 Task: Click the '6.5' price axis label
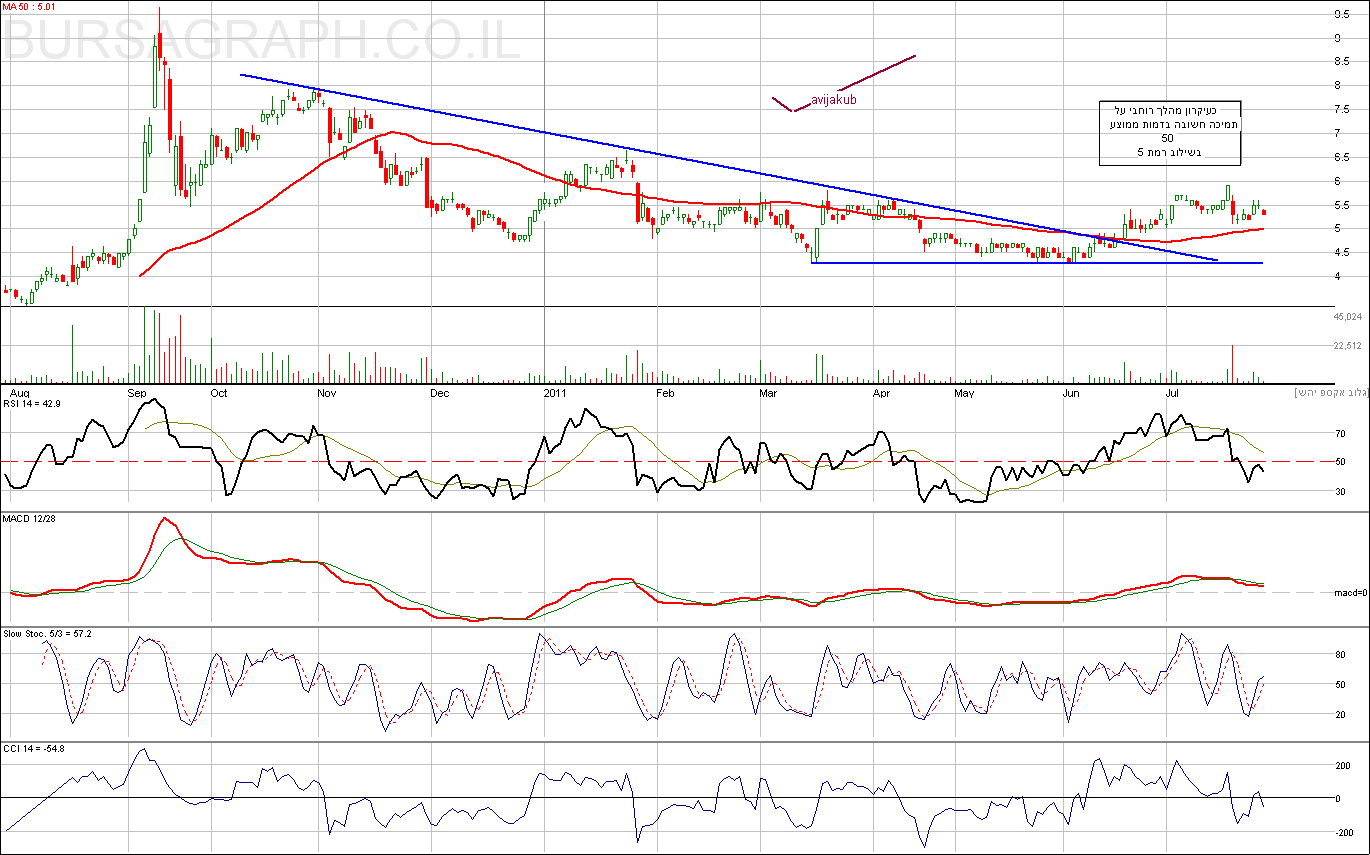[1340, 158]
